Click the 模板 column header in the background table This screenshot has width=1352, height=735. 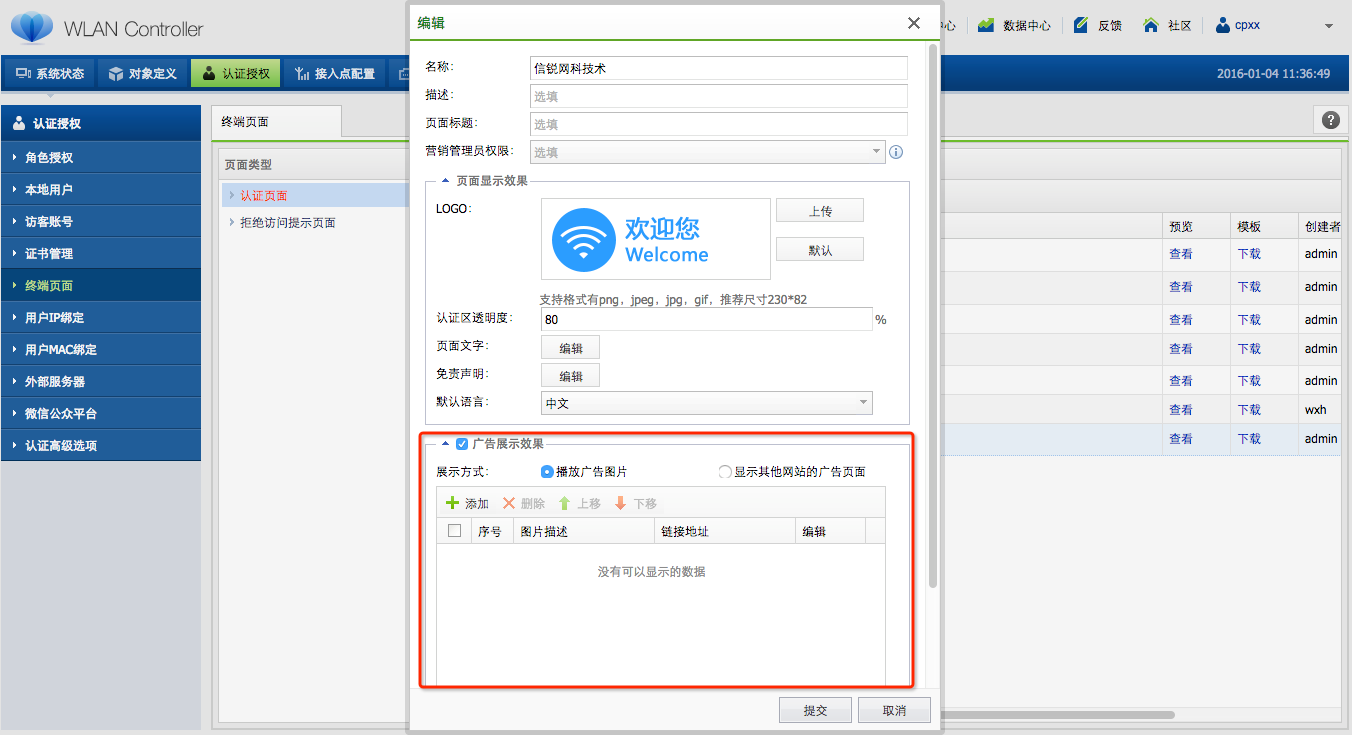click(1264, 226)
